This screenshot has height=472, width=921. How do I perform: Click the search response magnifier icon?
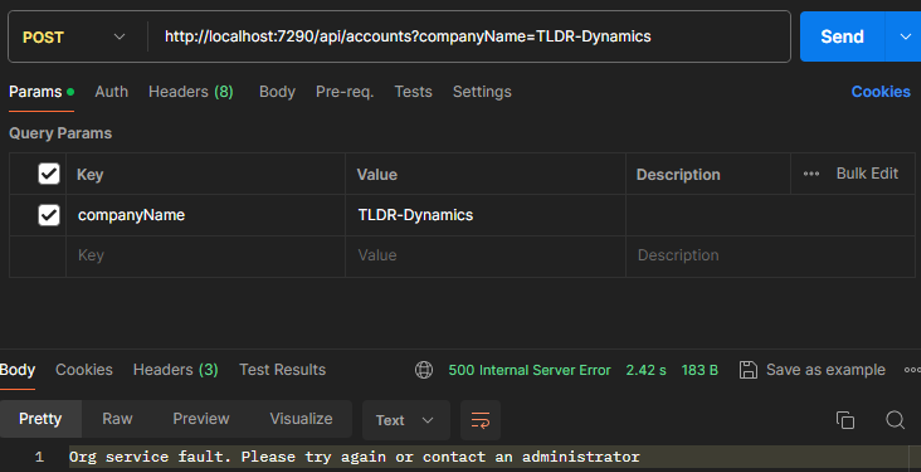click(895, 420)
